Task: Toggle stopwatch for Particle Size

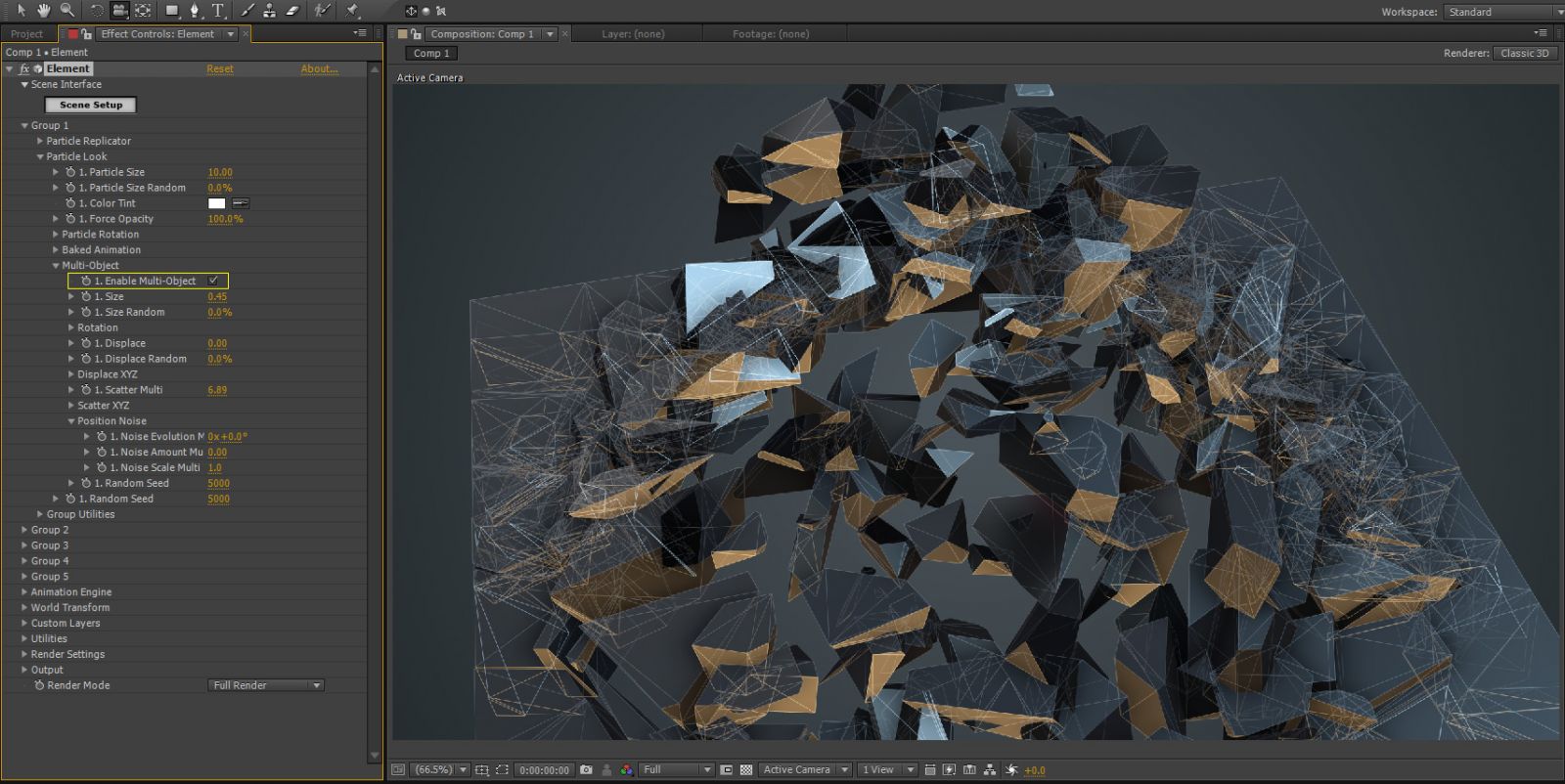Action: 69,172
